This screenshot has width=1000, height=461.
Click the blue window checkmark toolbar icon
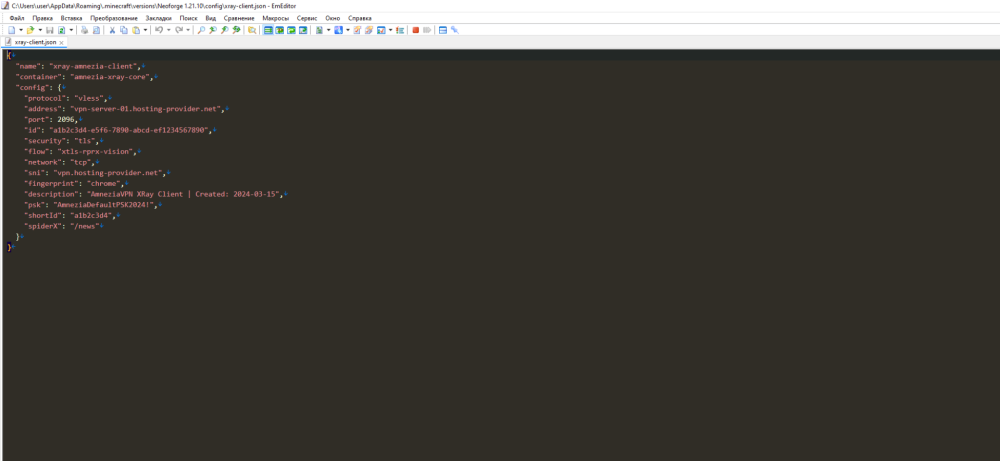(381, 30)
